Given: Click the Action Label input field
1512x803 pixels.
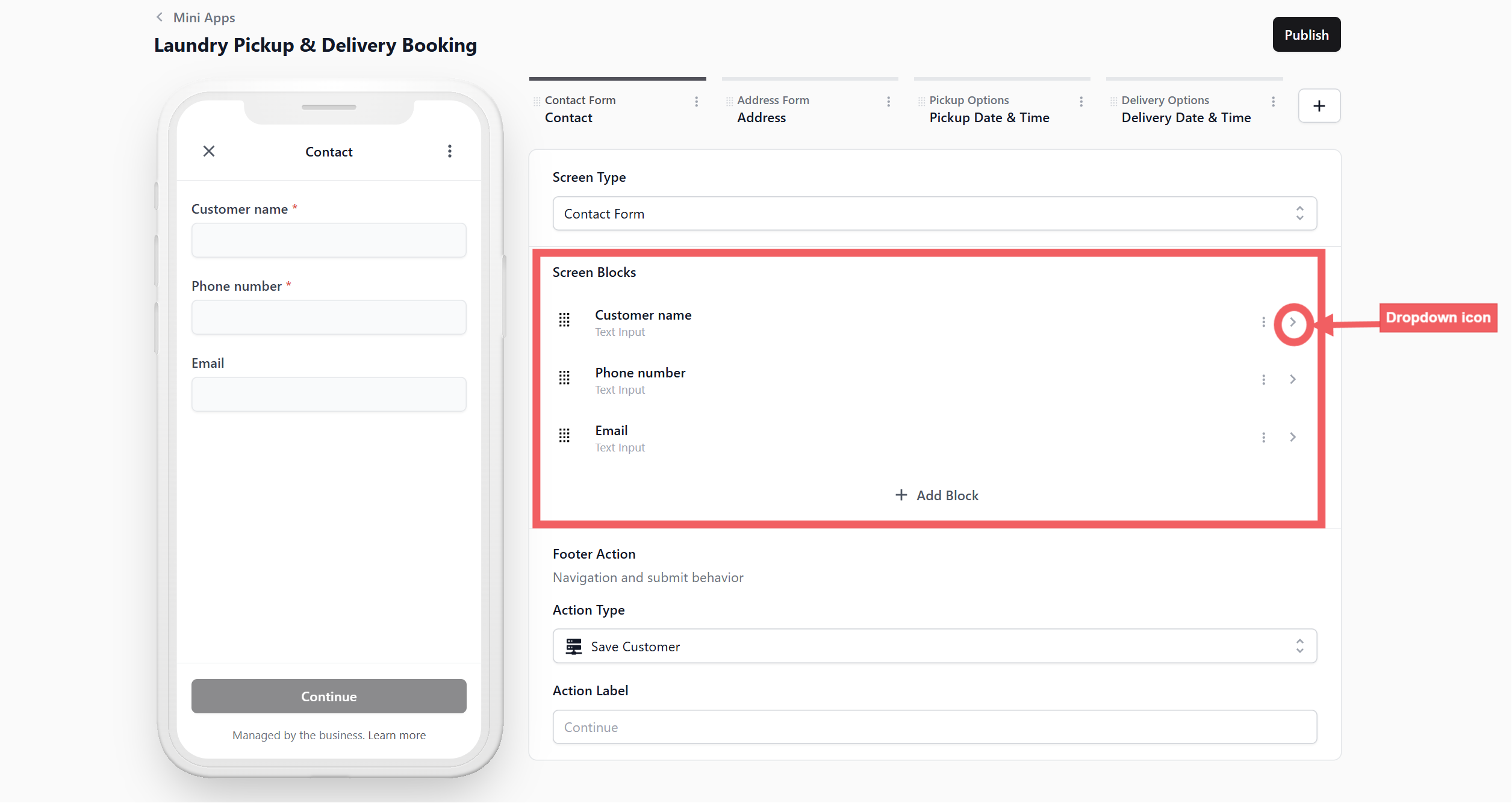Looking at the screenshot, I should pos(934,727).
